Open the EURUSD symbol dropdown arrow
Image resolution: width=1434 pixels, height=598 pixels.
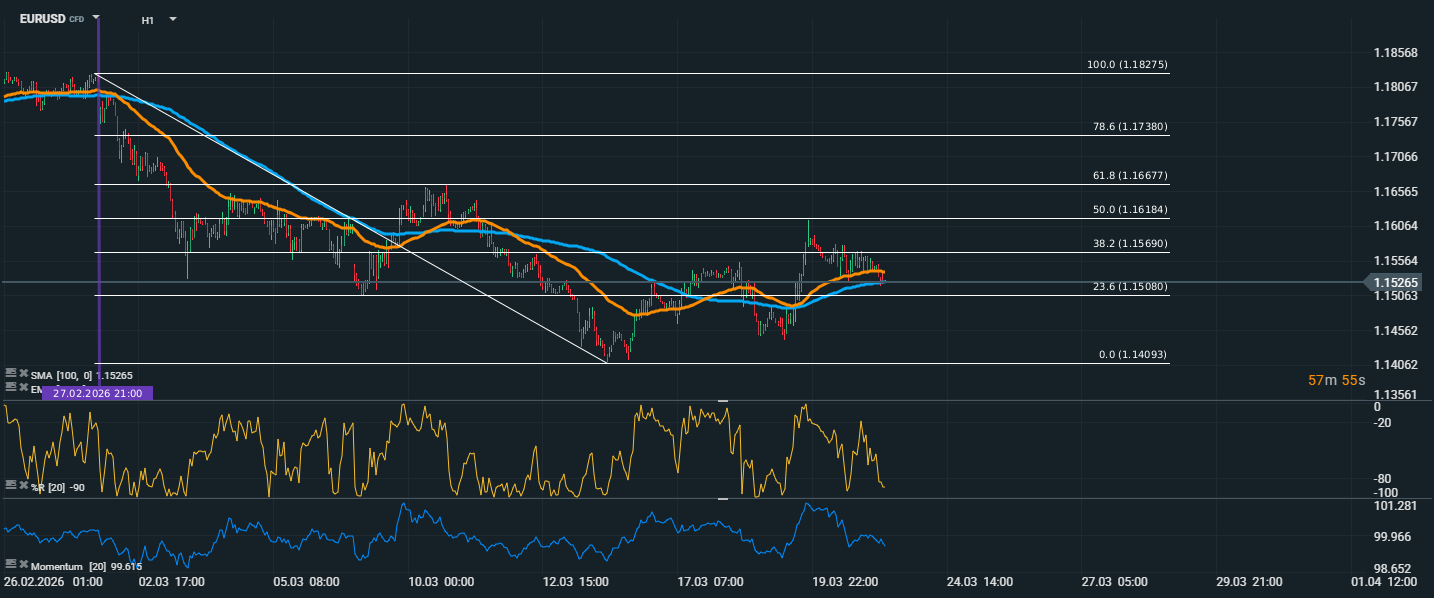click(x=96, y=18)
